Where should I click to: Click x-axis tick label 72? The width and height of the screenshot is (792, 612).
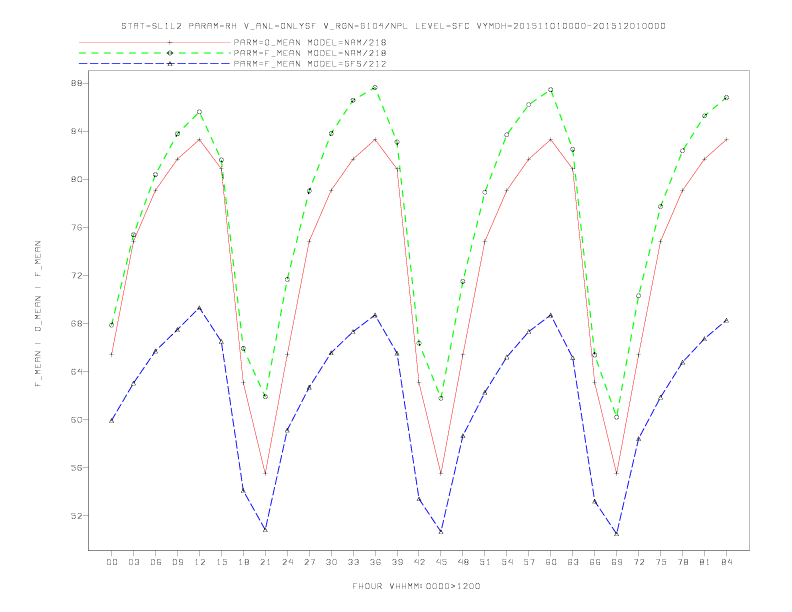click(x=638, y=562)
